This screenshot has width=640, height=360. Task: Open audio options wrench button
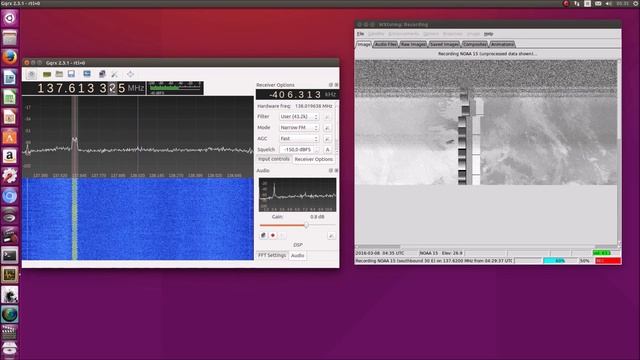click(331, 236)
